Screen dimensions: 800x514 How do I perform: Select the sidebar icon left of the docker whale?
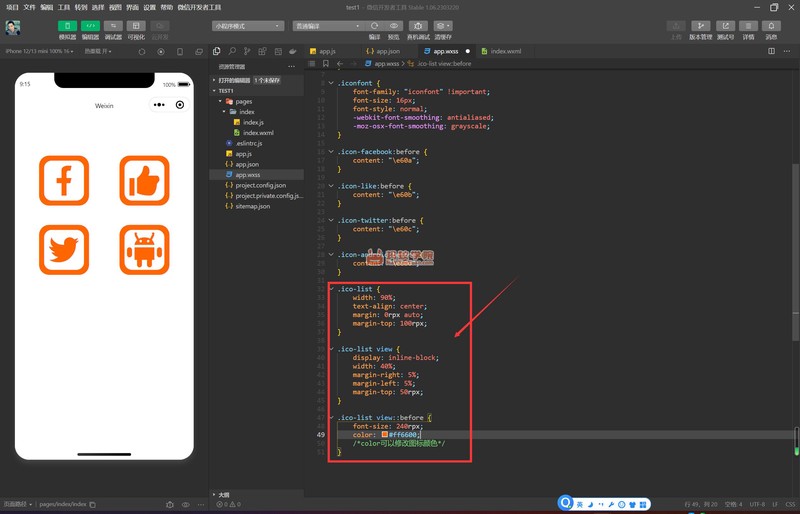(278, 51)
